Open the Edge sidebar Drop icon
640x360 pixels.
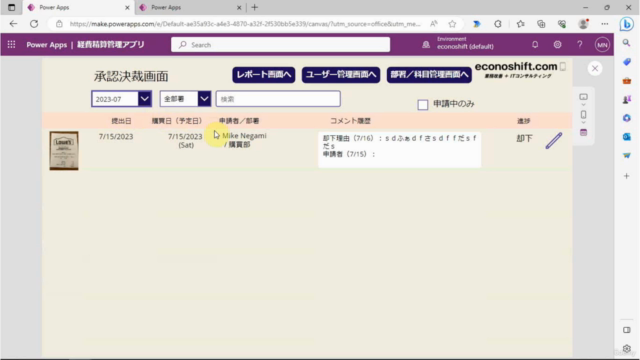coord(627,156)
